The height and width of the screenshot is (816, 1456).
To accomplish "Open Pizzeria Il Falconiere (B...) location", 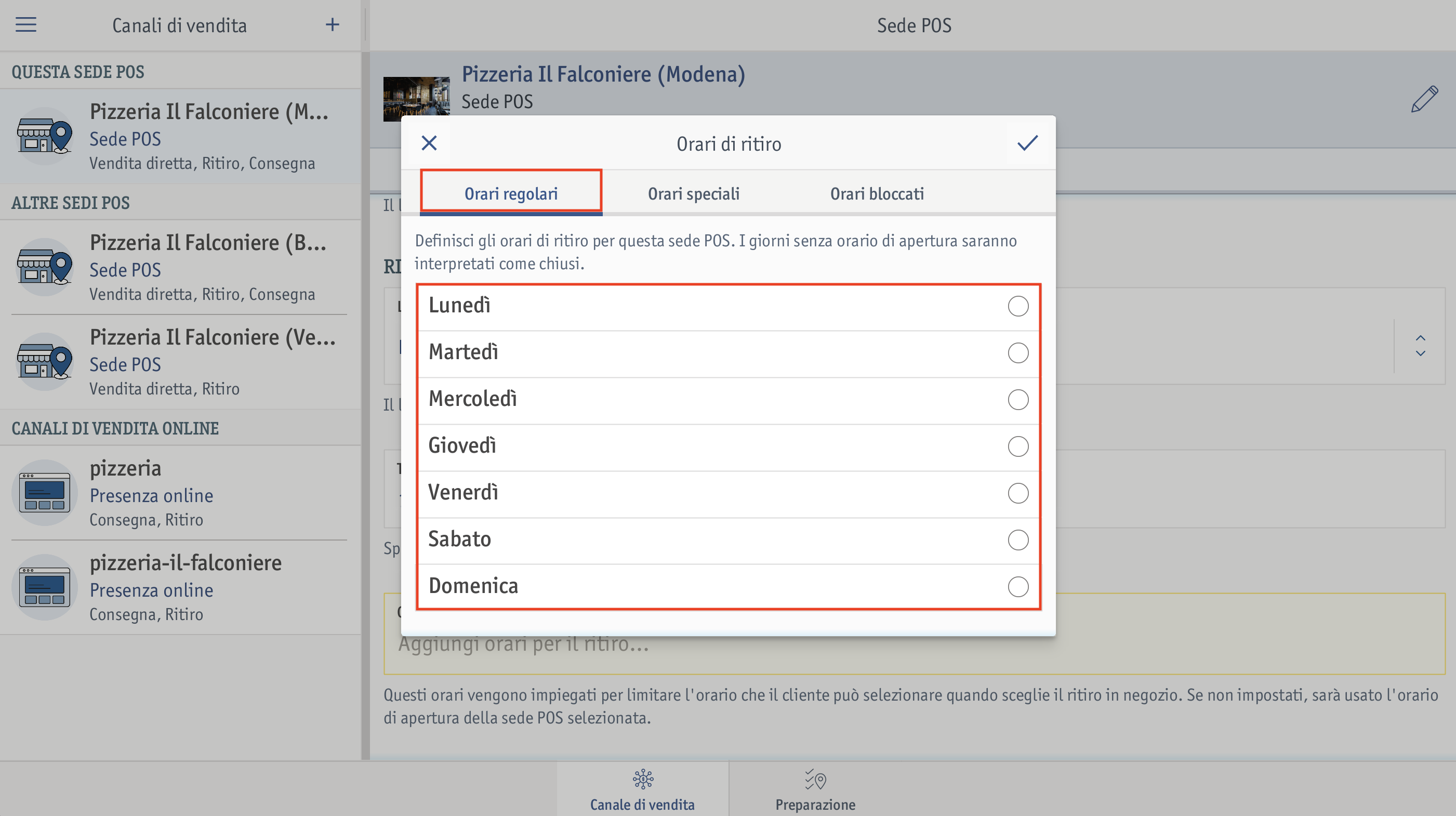I will pos(180,267).
